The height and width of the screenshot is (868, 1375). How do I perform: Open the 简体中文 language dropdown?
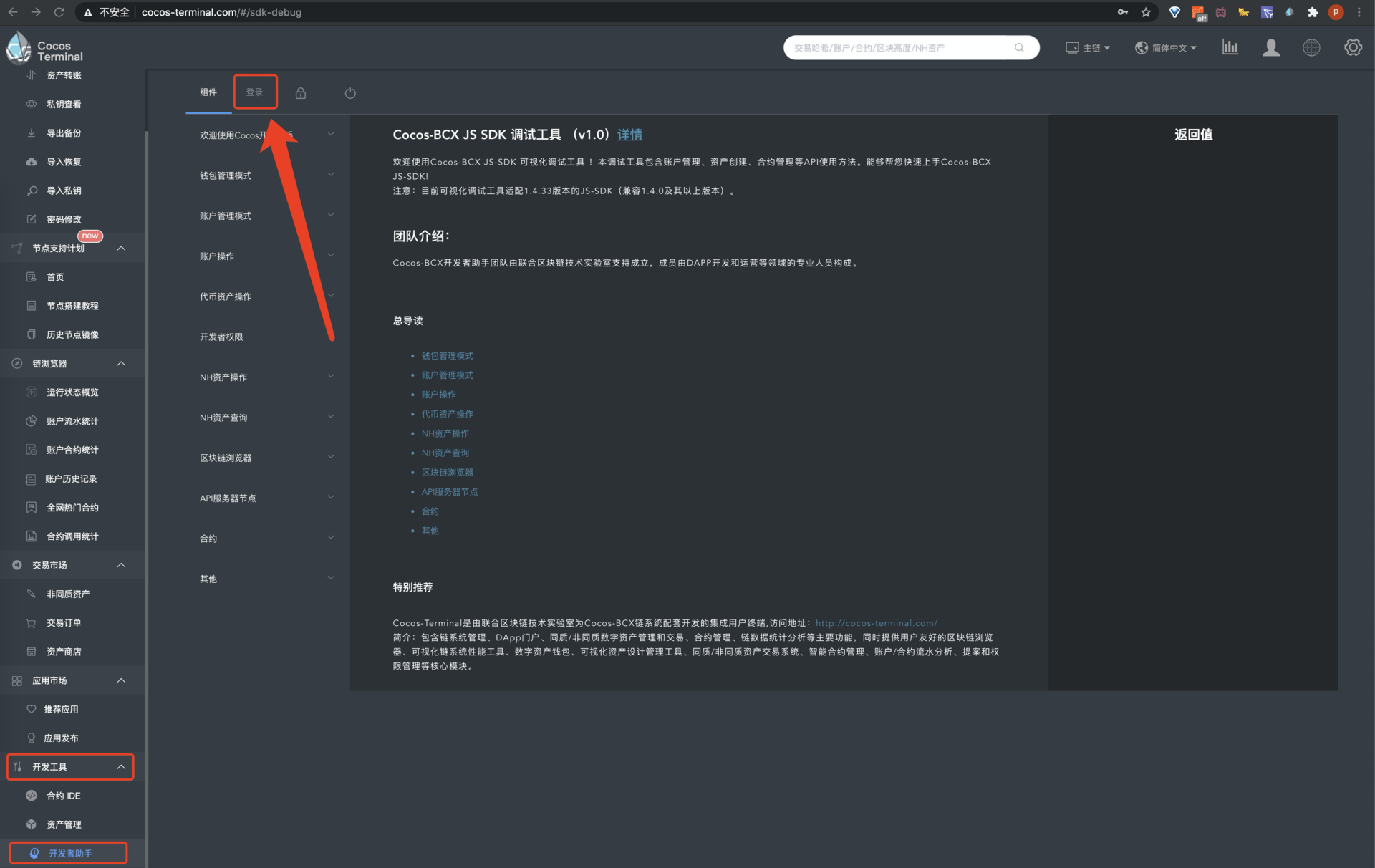[x=1166, y=48]
